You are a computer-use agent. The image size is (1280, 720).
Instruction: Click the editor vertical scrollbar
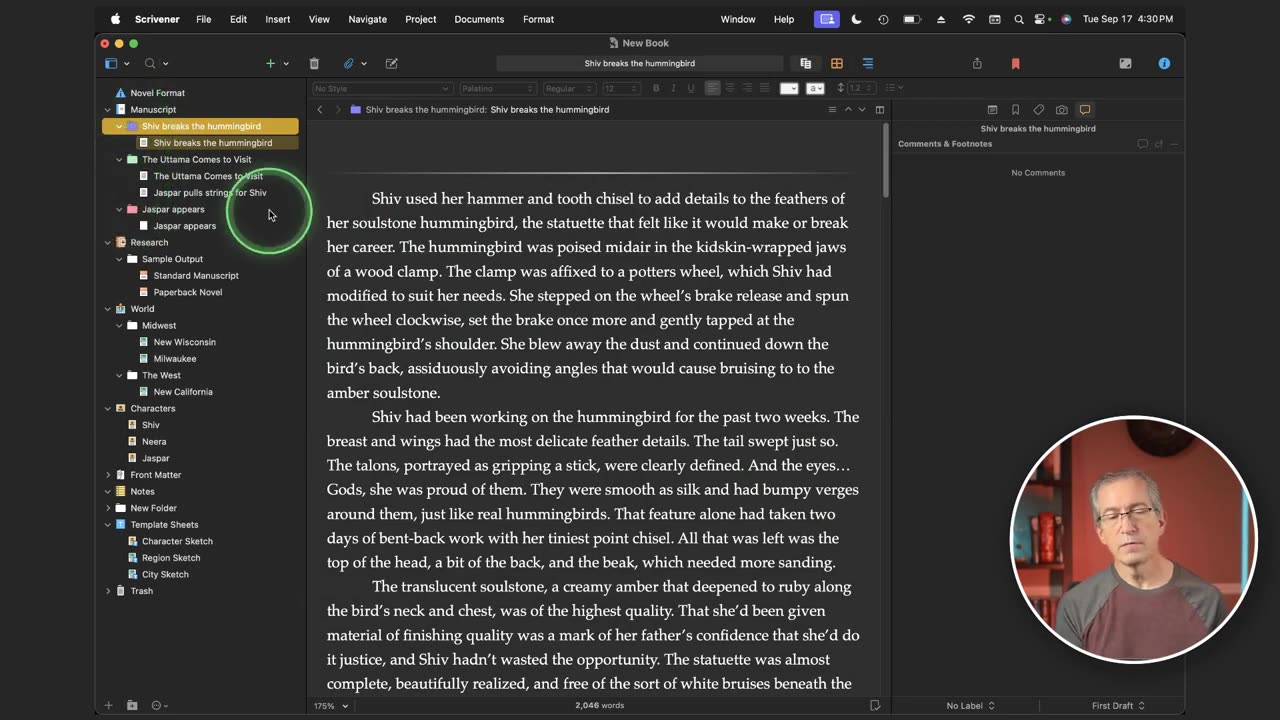pyautogui.click(x=886, y=160)
